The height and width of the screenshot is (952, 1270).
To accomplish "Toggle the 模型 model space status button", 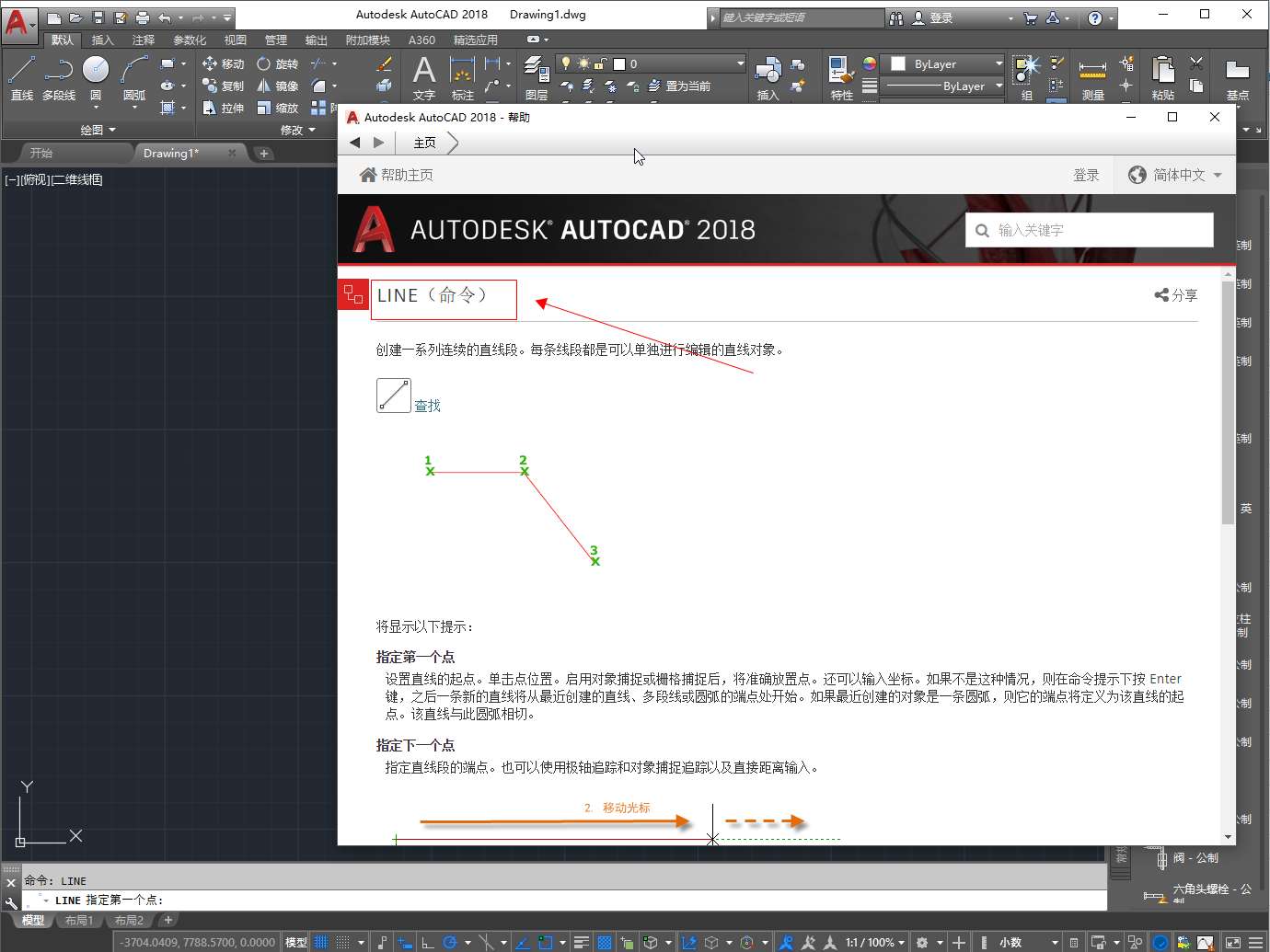I will 296,942.
